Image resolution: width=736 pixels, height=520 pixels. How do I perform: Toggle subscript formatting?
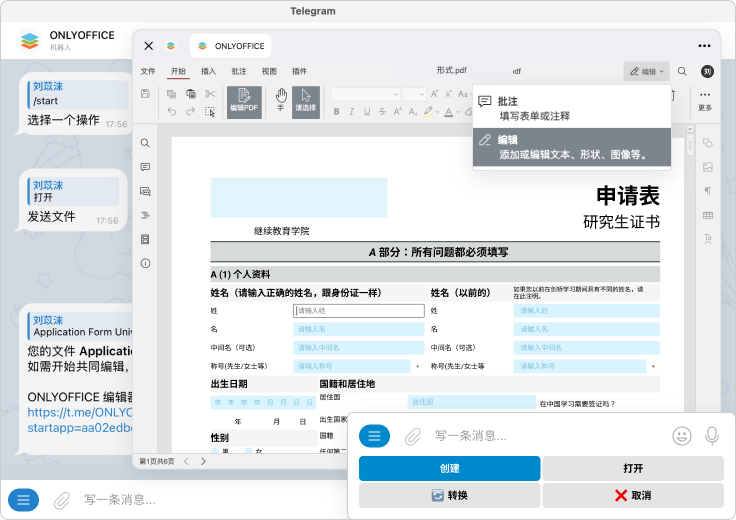[x=413, y=112]
